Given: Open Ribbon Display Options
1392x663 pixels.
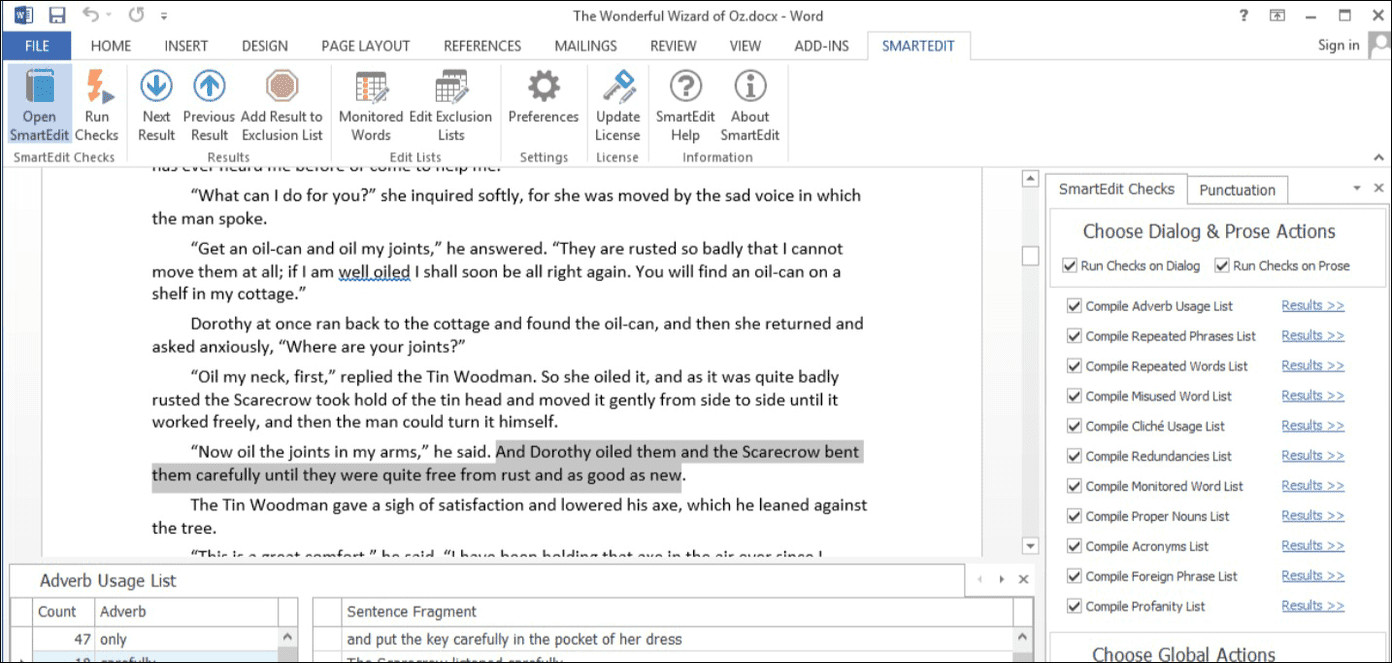Looking at the screenshot, I should (1277, 15).
